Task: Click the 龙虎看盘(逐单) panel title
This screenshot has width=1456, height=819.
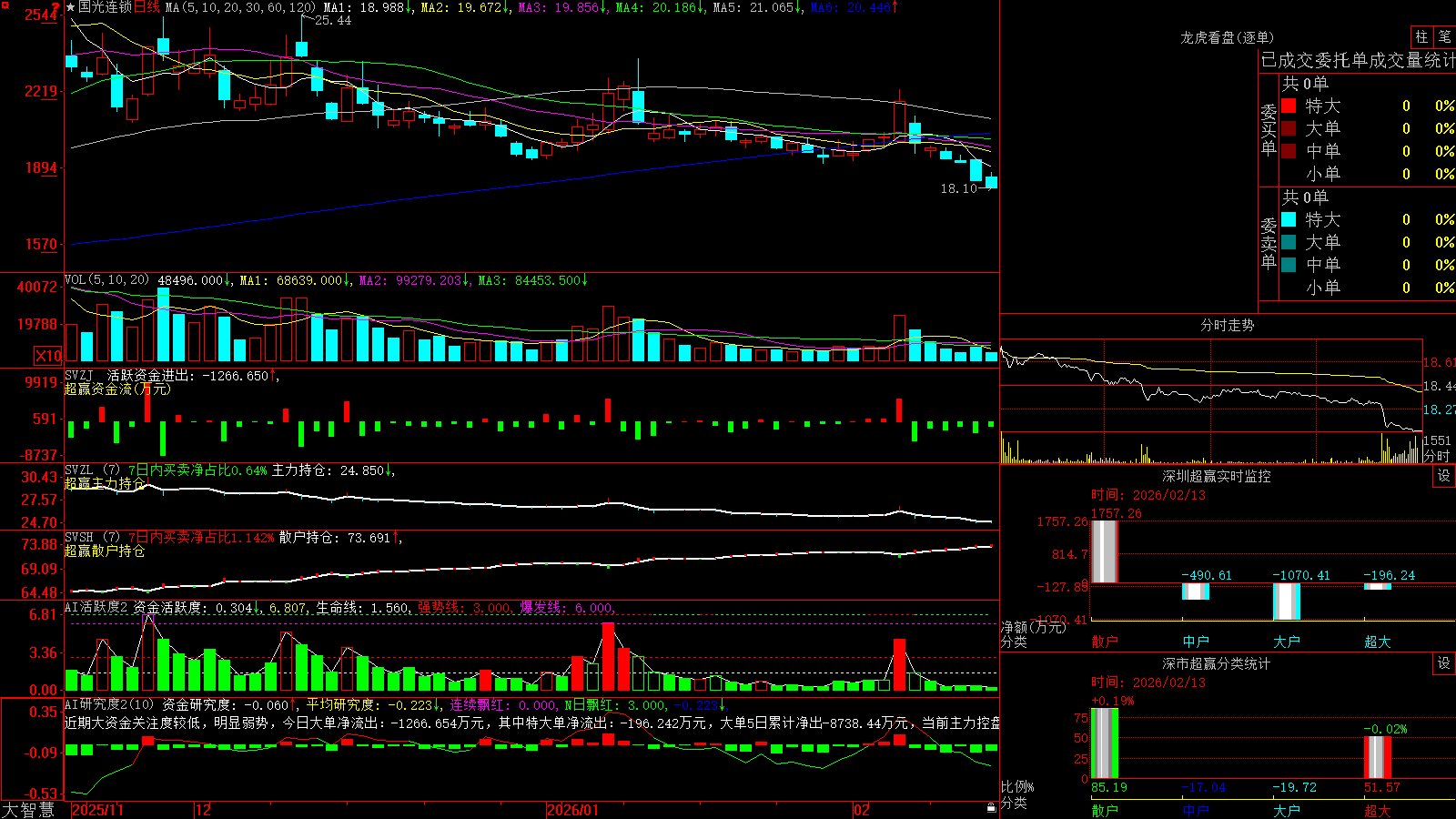Action: click(x=1227, y=37)
